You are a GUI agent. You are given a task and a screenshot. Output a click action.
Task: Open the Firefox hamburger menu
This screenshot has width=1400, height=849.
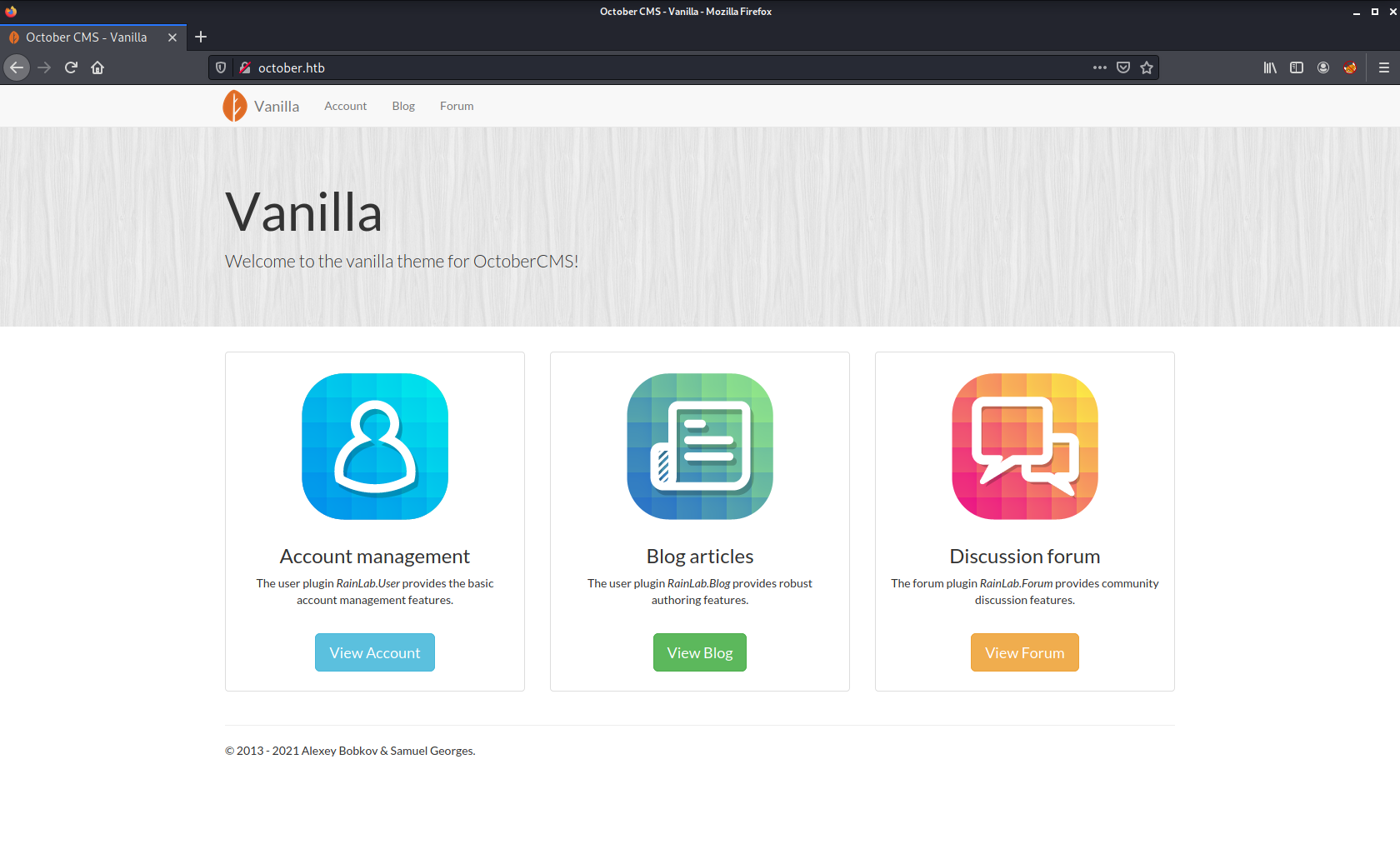click(1384, 67)
